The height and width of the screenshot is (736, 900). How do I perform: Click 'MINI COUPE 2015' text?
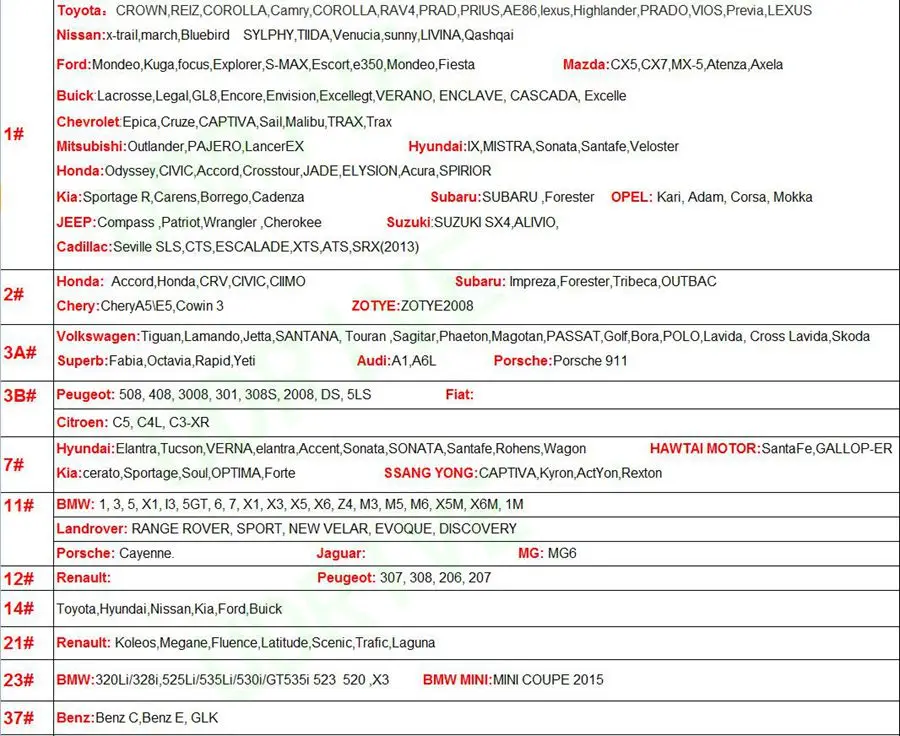[548, 680]
